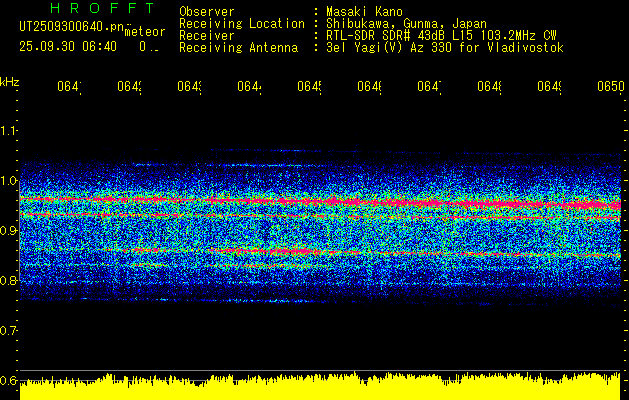
Task: Click the yellow signal level graph at the bottom
Action: point(320,386)
